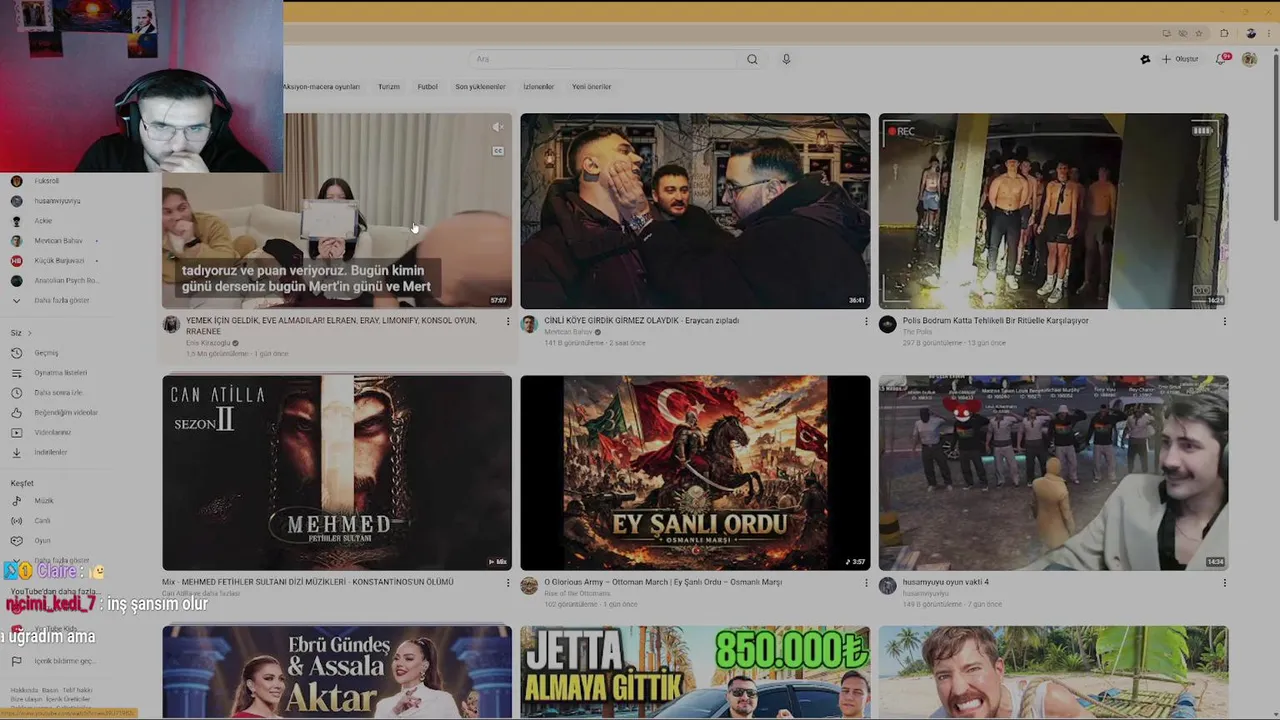Open options menu for husamyuyuyu oyun vakti 4
1280x720 pixels.
pos(1224,583)
